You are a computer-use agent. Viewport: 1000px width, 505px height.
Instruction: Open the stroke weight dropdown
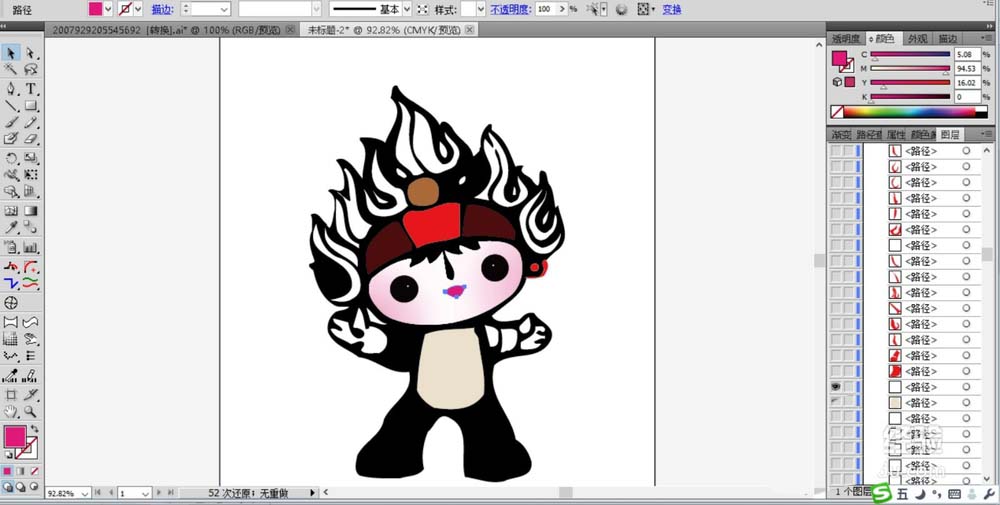(224, 9)
